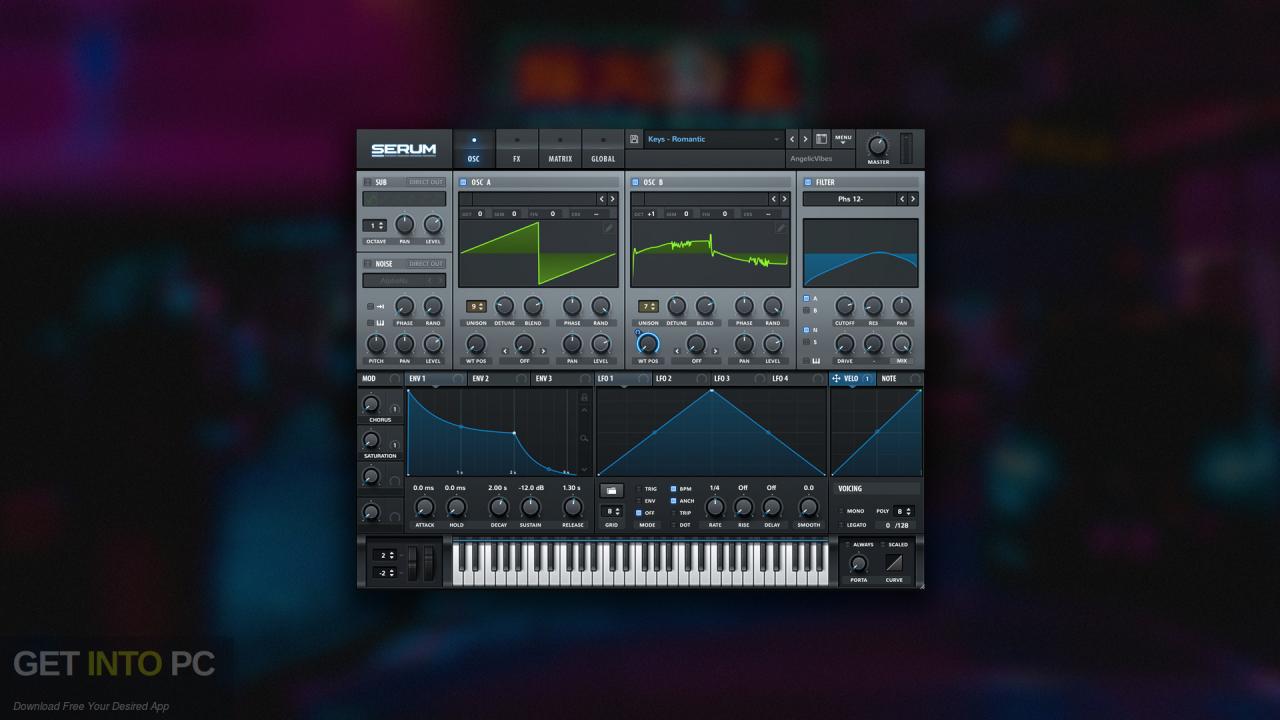Enable the LEGATO checkbox

842,525
